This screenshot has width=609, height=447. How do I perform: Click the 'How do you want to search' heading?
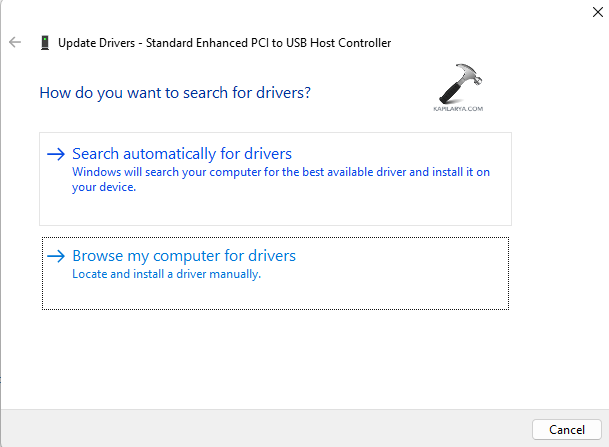(174, 93)
